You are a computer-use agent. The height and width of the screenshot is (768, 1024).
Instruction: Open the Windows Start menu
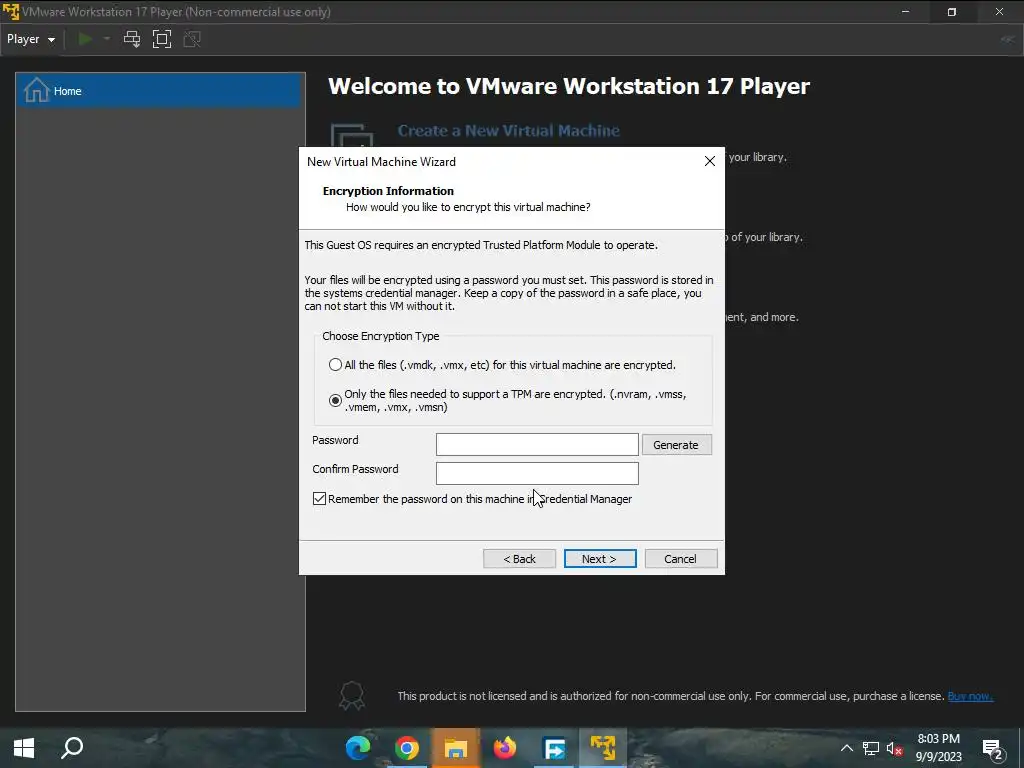click(24, 748)
